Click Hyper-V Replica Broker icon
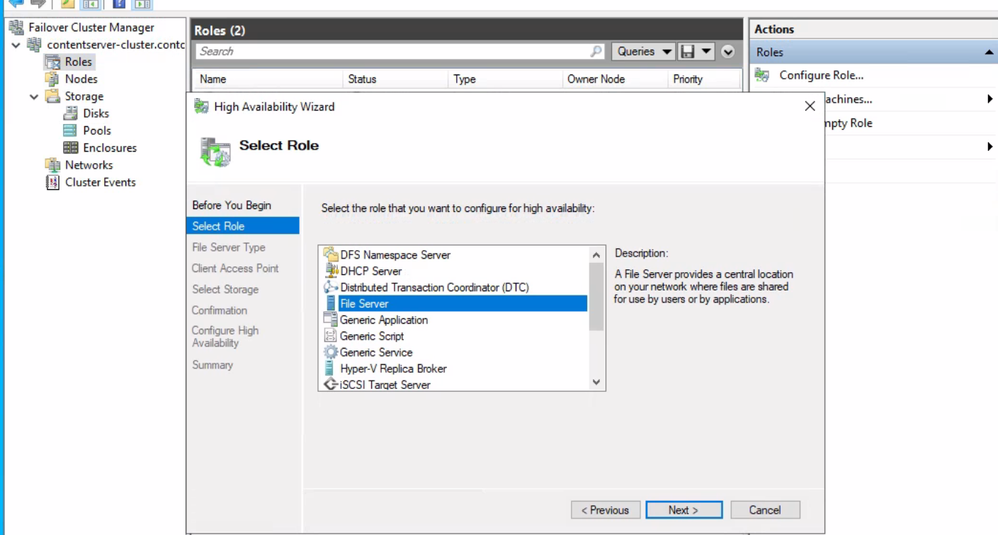Screen dimensions: 998x535 click(330, 368)
